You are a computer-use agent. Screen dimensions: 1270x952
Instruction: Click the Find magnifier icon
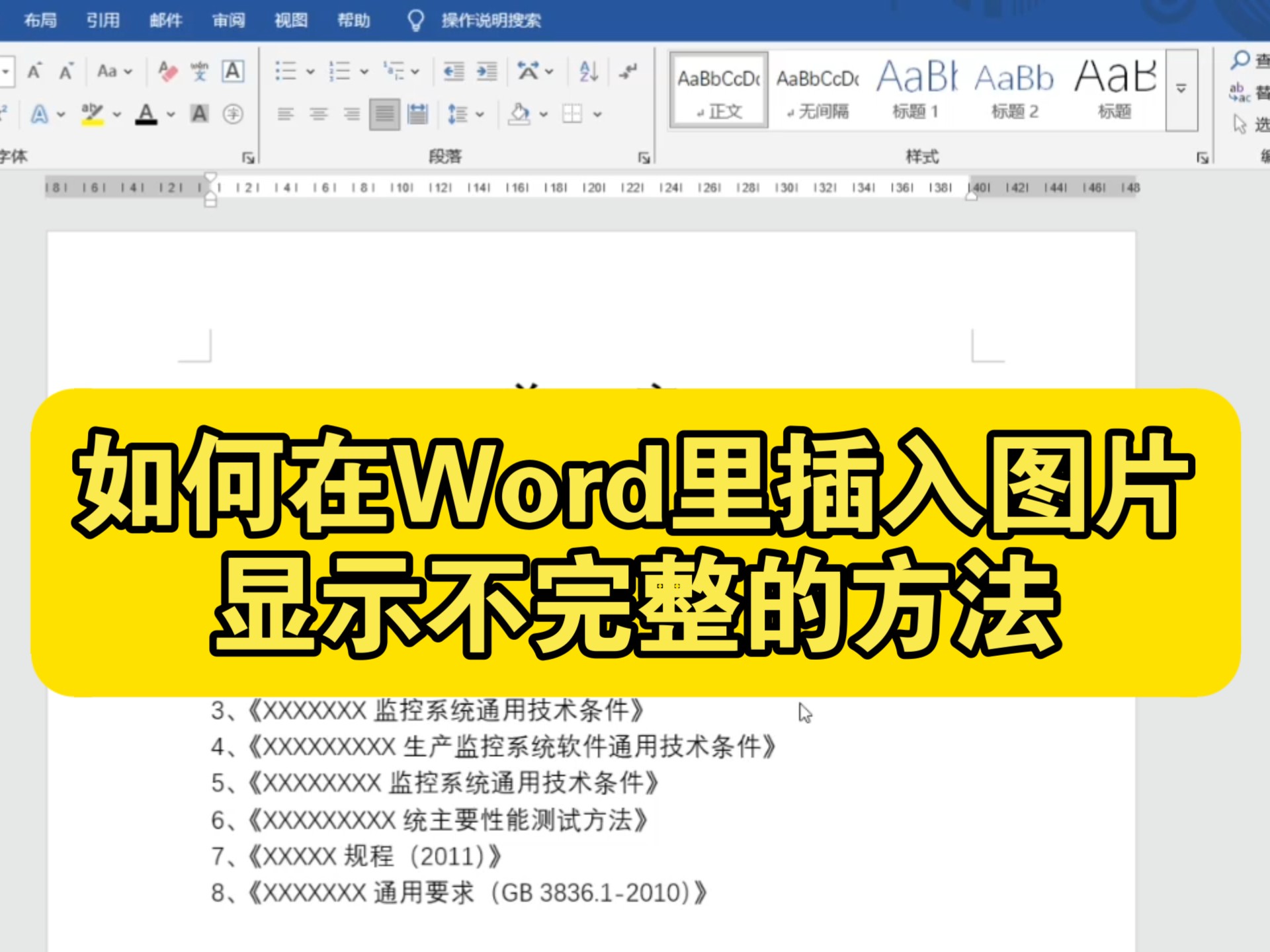point(1240,60)
